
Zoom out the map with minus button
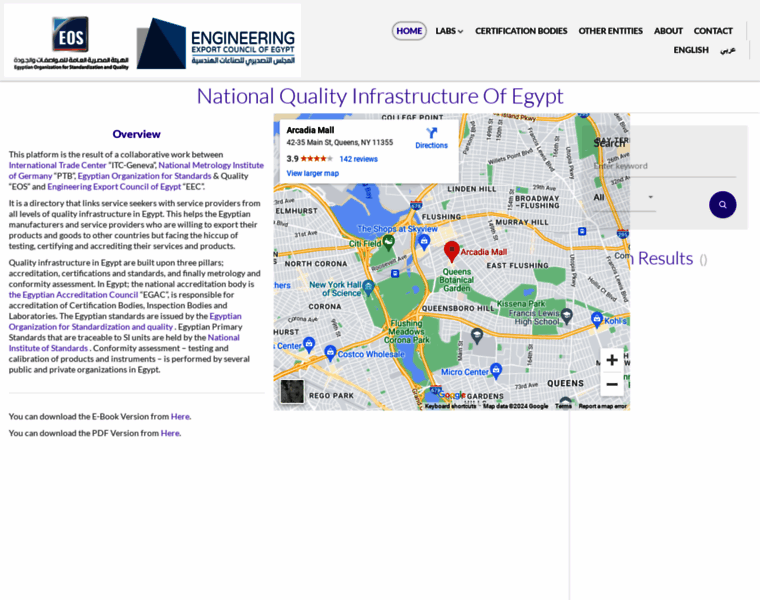(x=612, y=384)
